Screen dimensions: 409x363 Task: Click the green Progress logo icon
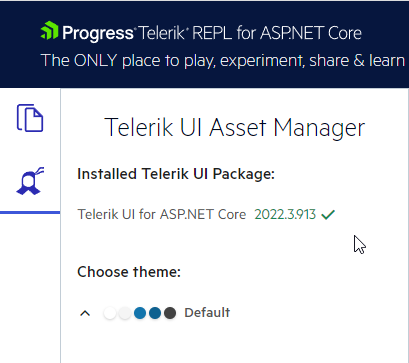pos(49,31)
